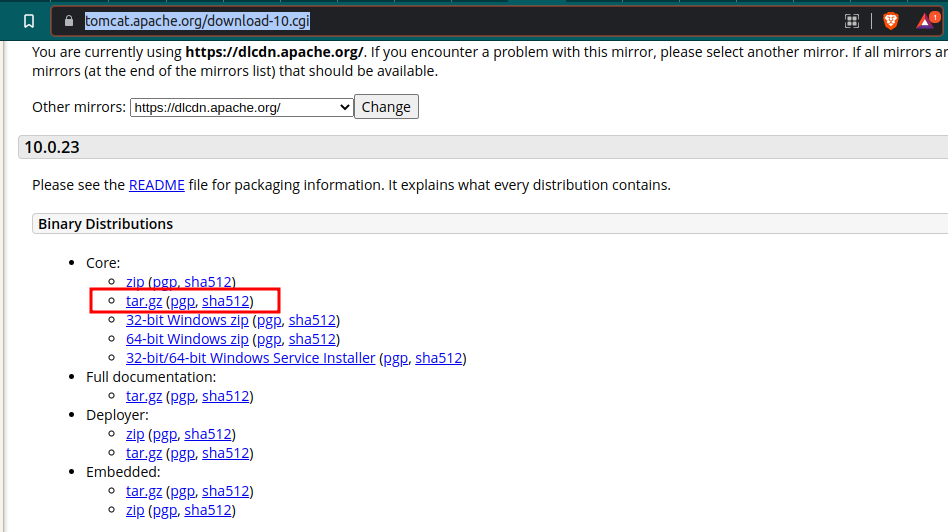Click the bold https://dlcdn.apache.org/ mirror text
This screenshot has width=948, height=532.
tap(274, 53)
